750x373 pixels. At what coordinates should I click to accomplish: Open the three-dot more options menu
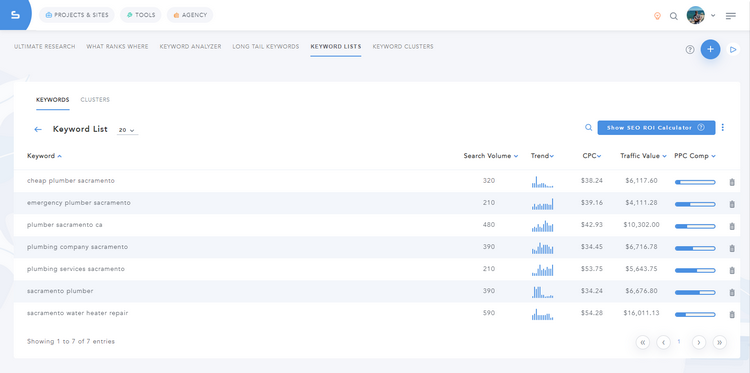(x=723, y=127)
